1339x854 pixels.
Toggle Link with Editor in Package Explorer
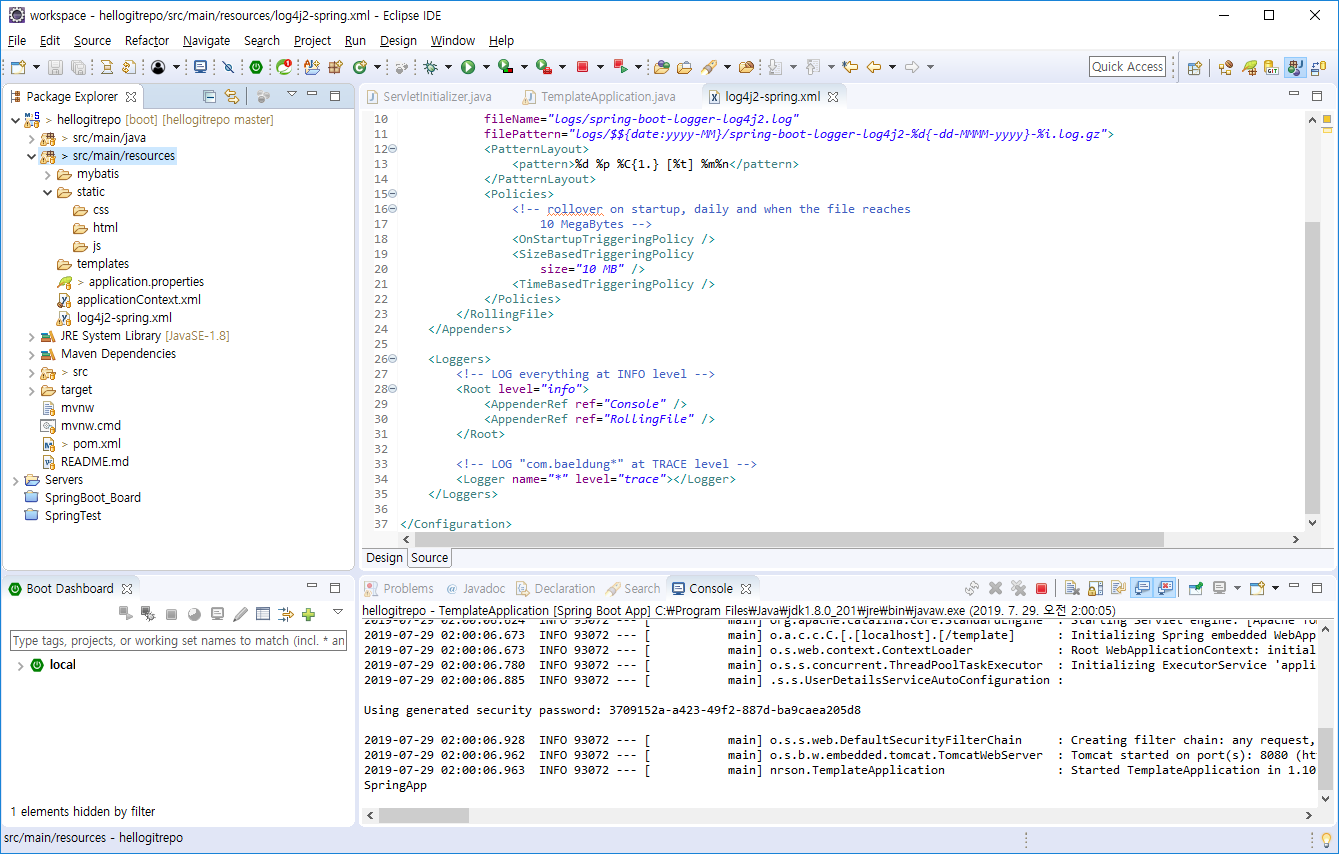[232, 96]
